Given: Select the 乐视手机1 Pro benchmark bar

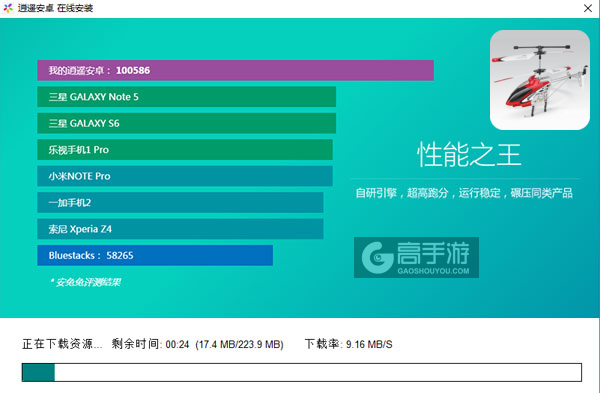Looking at the screenshot, I should point(185,150).
